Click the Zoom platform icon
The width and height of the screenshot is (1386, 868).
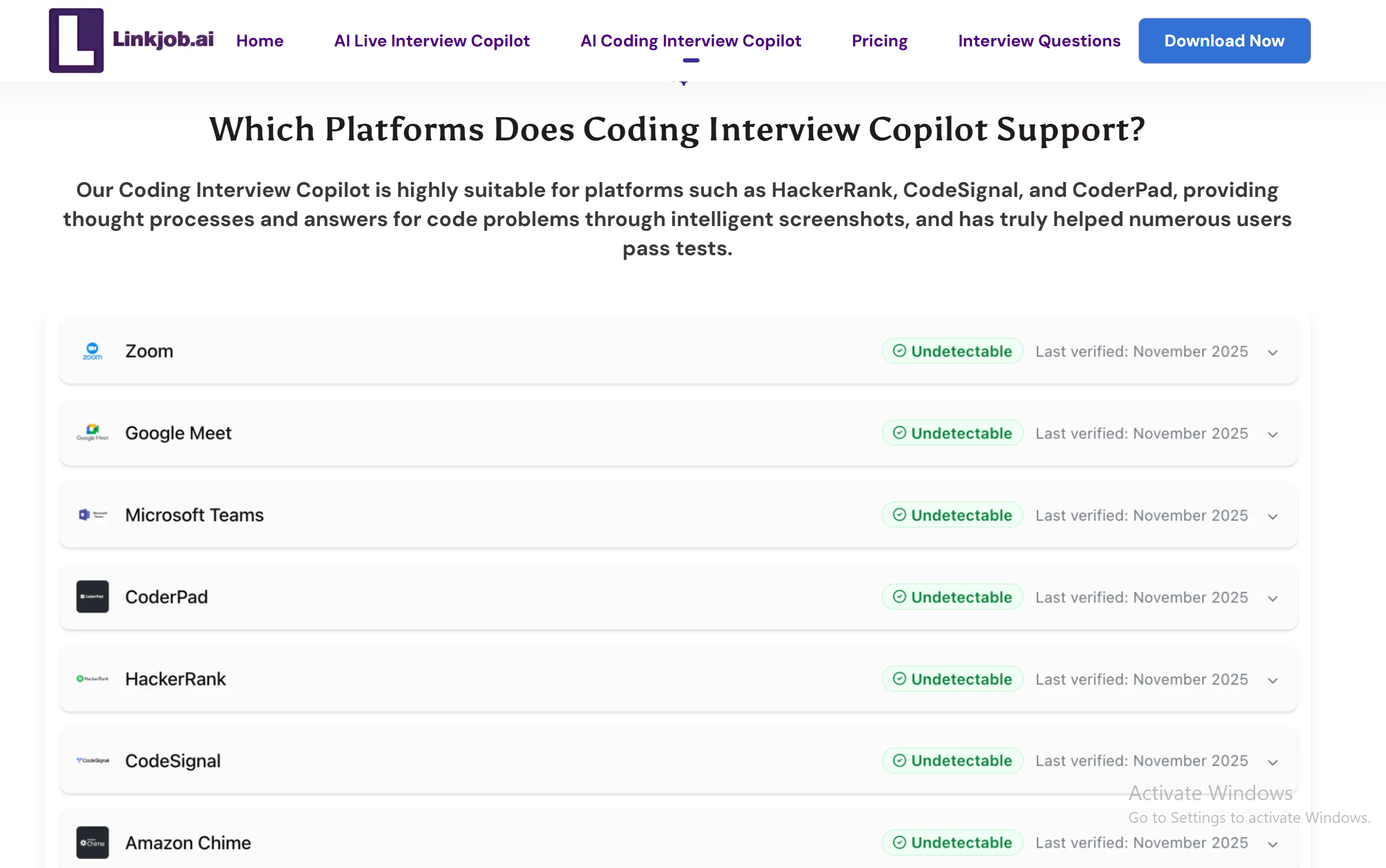(x=92, y=351)
